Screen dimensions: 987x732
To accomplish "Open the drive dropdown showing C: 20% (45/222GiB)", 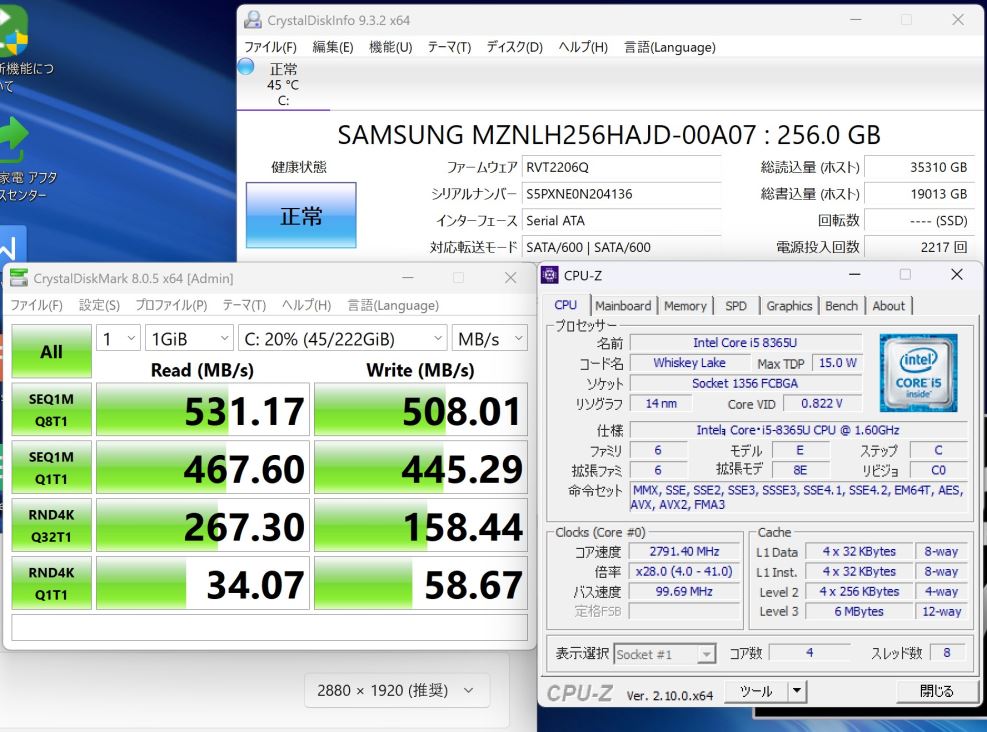I will 342,339.
